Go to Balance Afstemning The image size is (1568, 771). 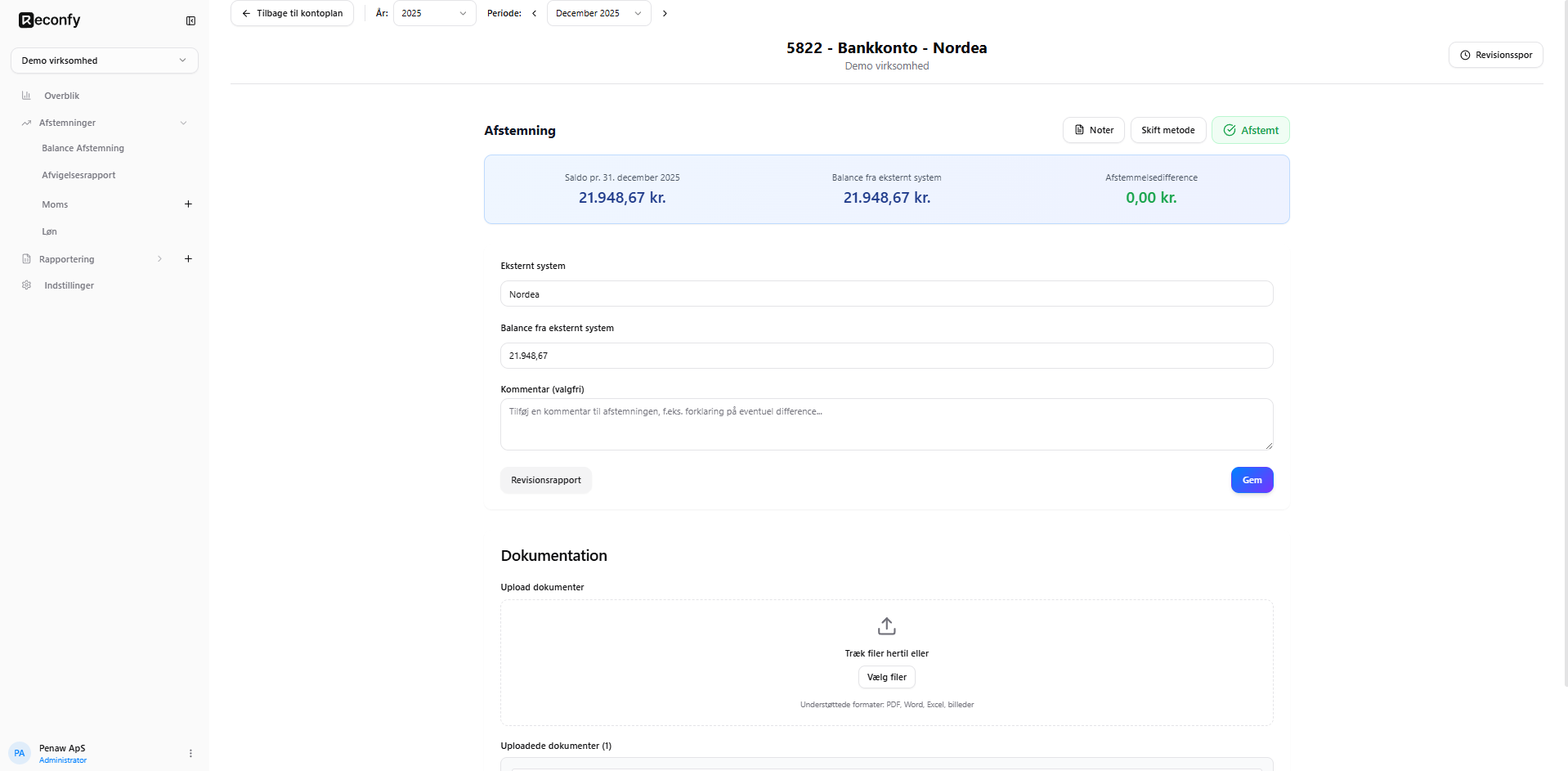click(x=83, y=148)
